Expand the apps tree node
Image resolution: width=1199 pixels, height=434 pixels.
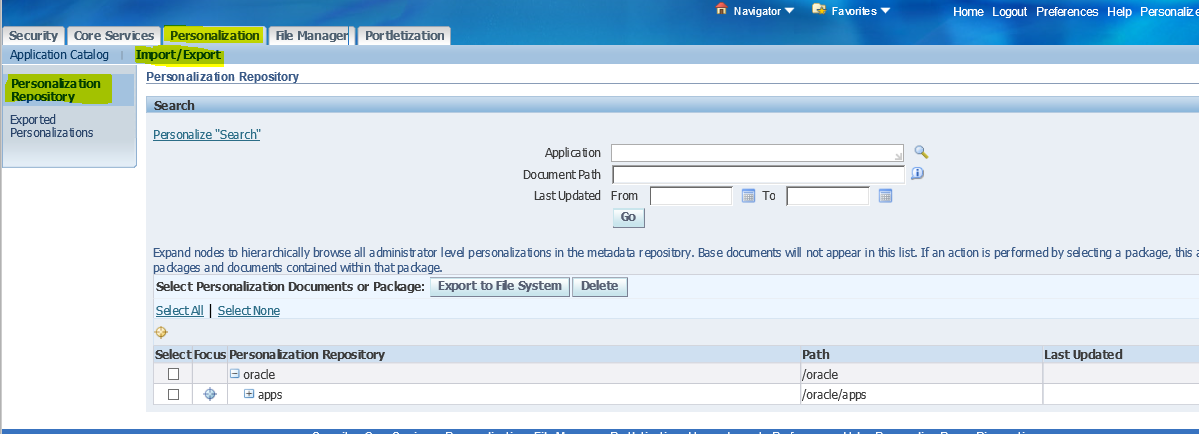click(249, 394)
